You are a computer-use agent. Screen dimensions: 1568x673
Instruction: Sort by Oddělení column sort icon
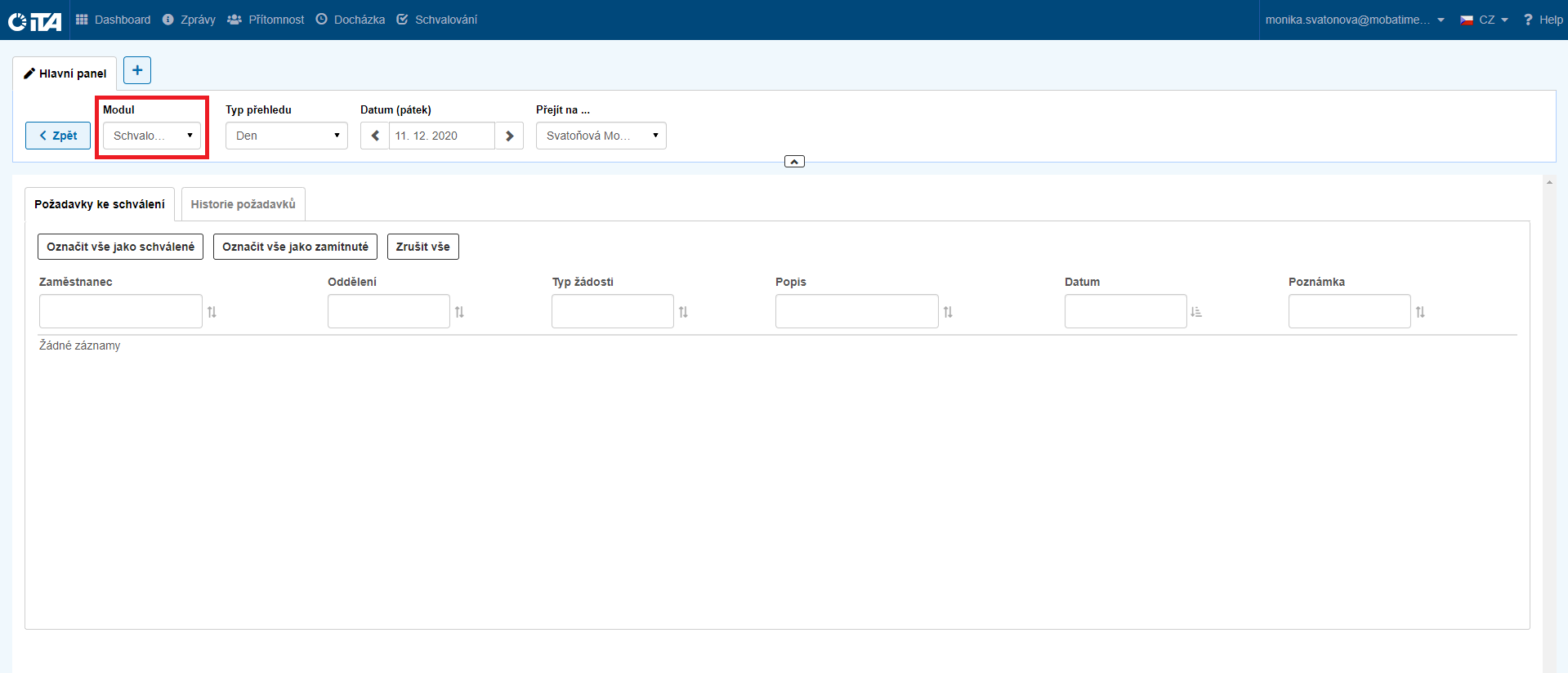point(459,312)
